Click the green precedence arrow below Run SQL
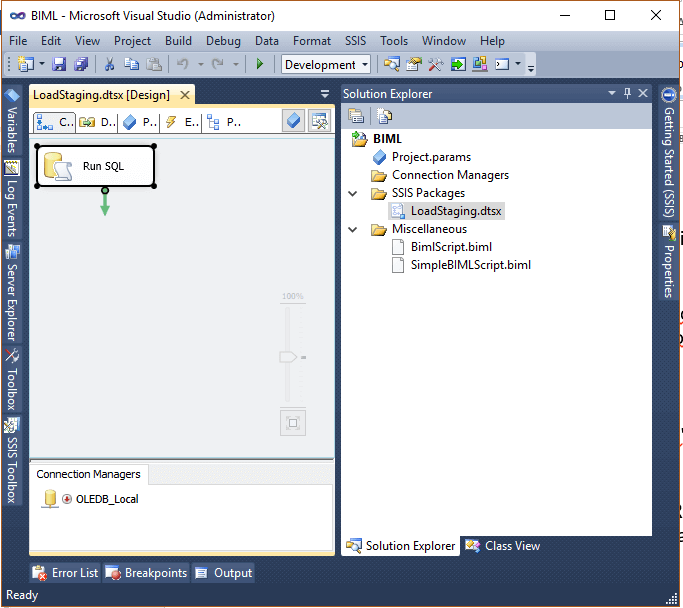Viewport: 683px width, 608px height. point(105,203)
